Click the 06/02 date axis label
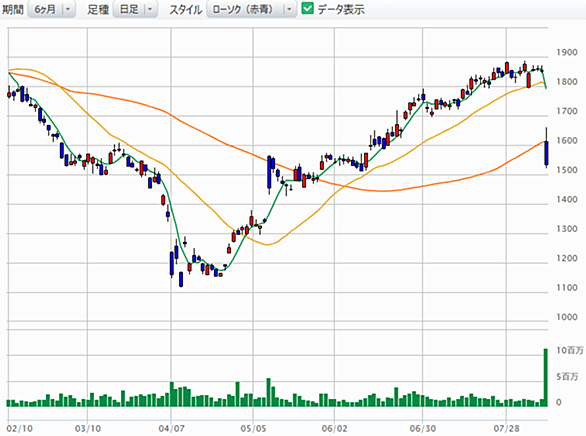 coord(334,429)
